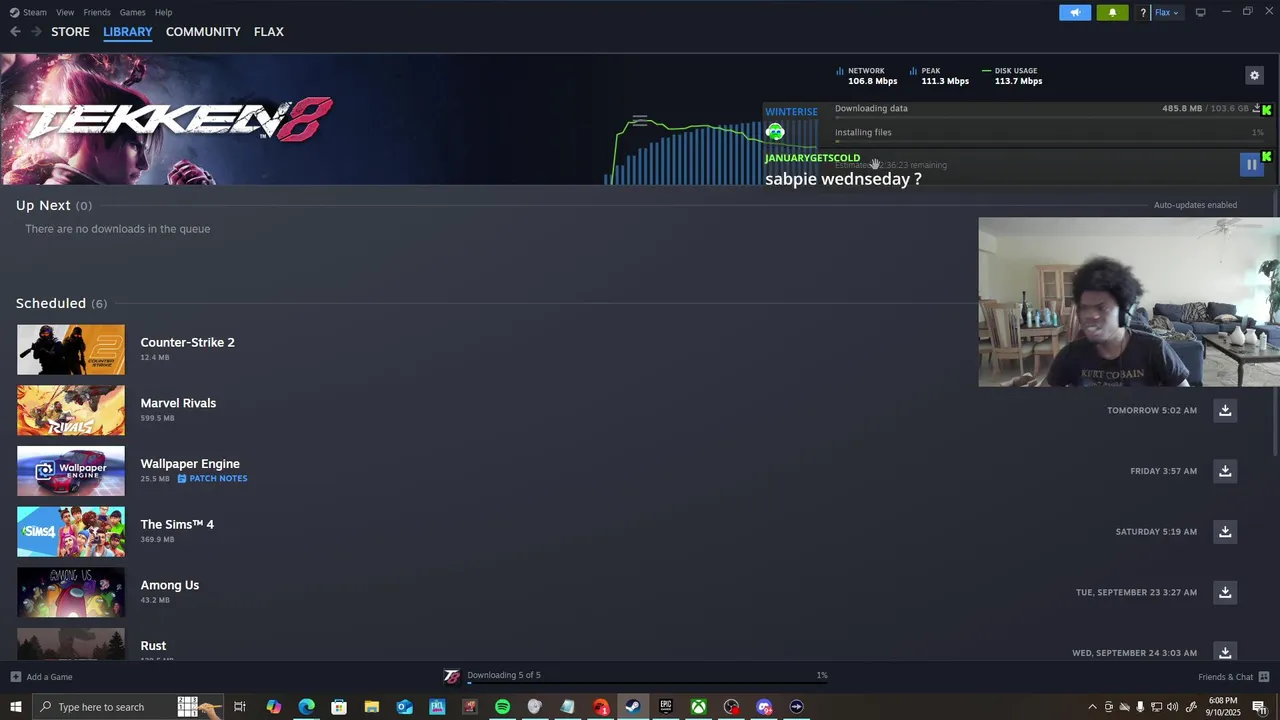Open the View menu
Screen dimensions: 1280x720
(65, 12)
